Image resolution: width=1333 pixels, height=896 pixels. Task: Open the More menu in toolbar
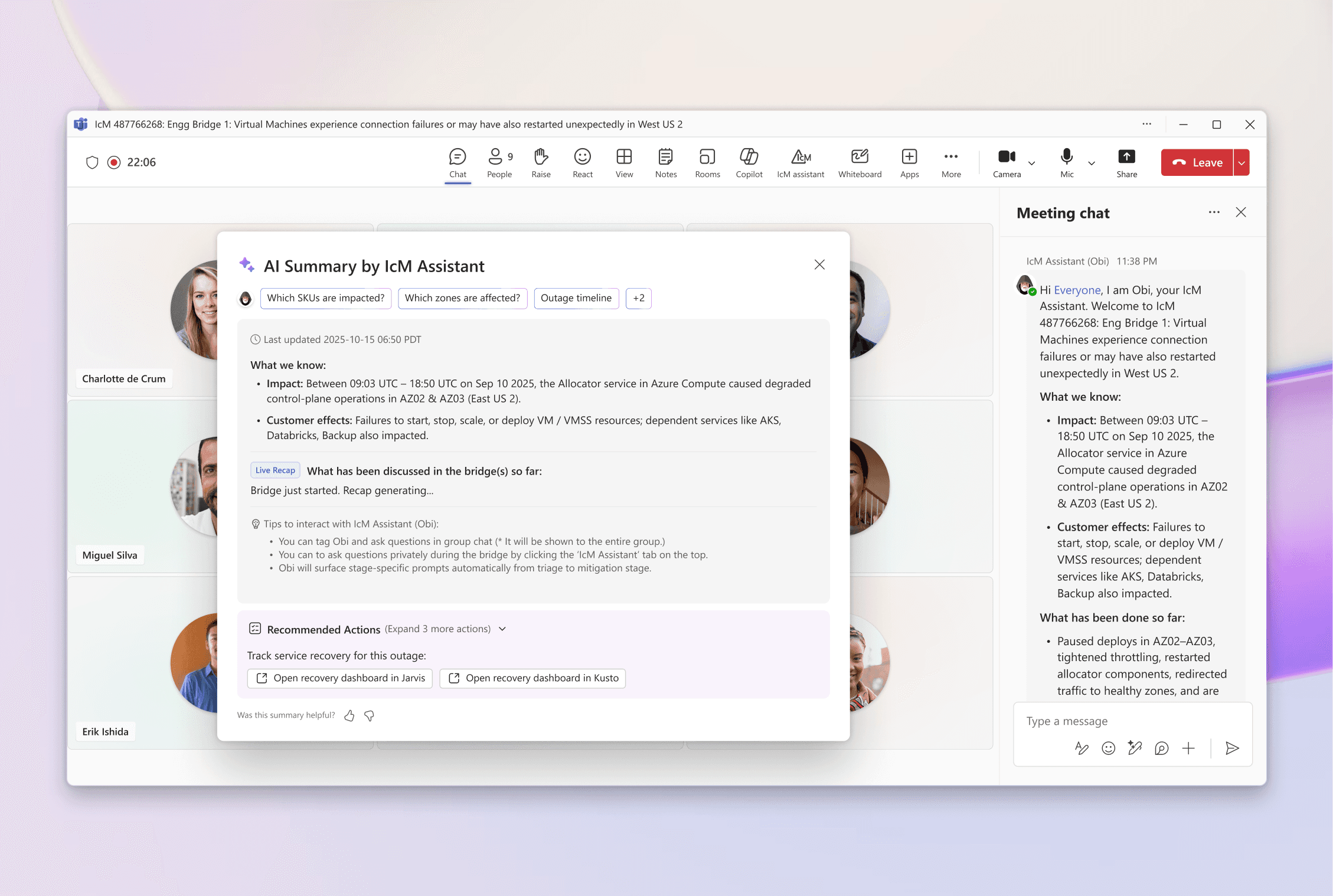950,162
